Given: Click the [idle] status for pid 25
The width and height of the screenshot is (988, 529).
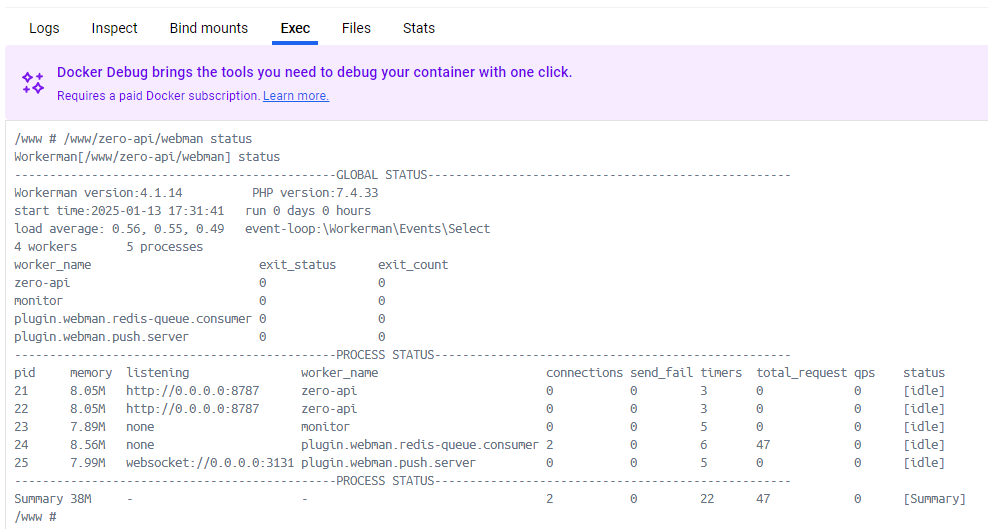Looking at the screenshot, I should [x=924, y=463].
